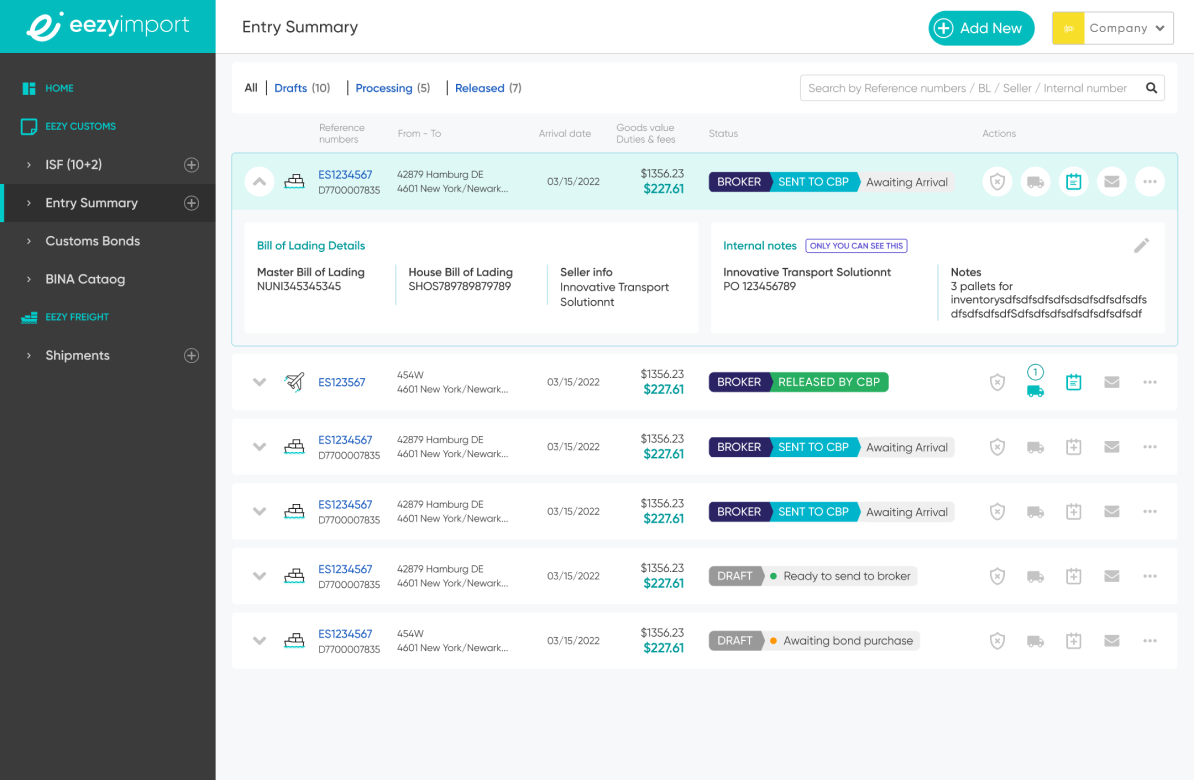The image size is (1194, 780).
Task: Open ellipsis menu in Awaiting bond purchase row
Action: point(1149,641)
